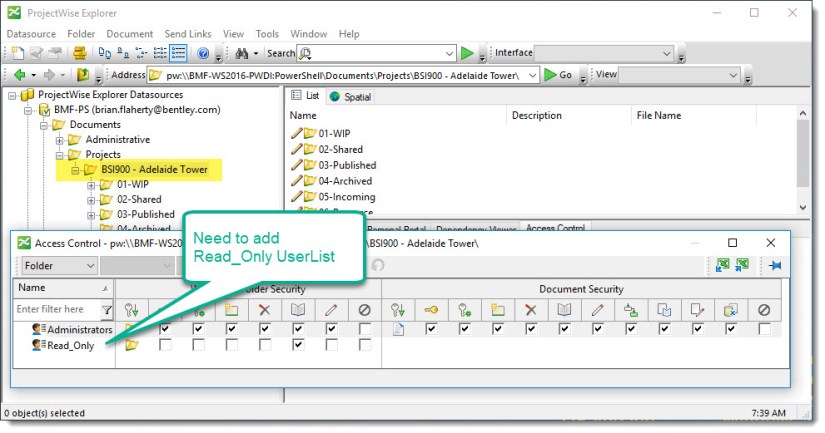This screenshot has height=433, width=825.
Task: Open Help via blue question icon
Action: tap(203, 53)
